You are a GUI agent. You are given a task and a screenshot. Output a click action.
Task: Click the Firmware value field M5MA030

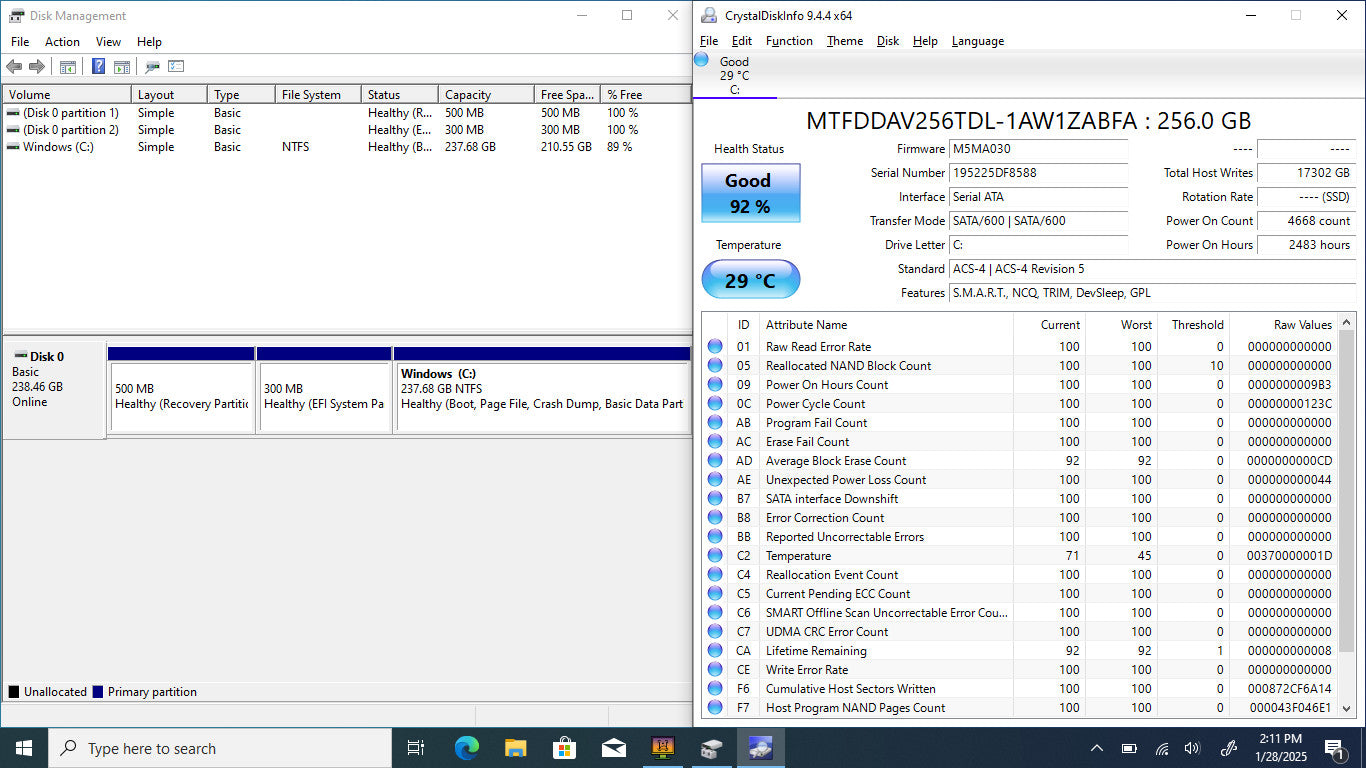(x=1037, y=149)
